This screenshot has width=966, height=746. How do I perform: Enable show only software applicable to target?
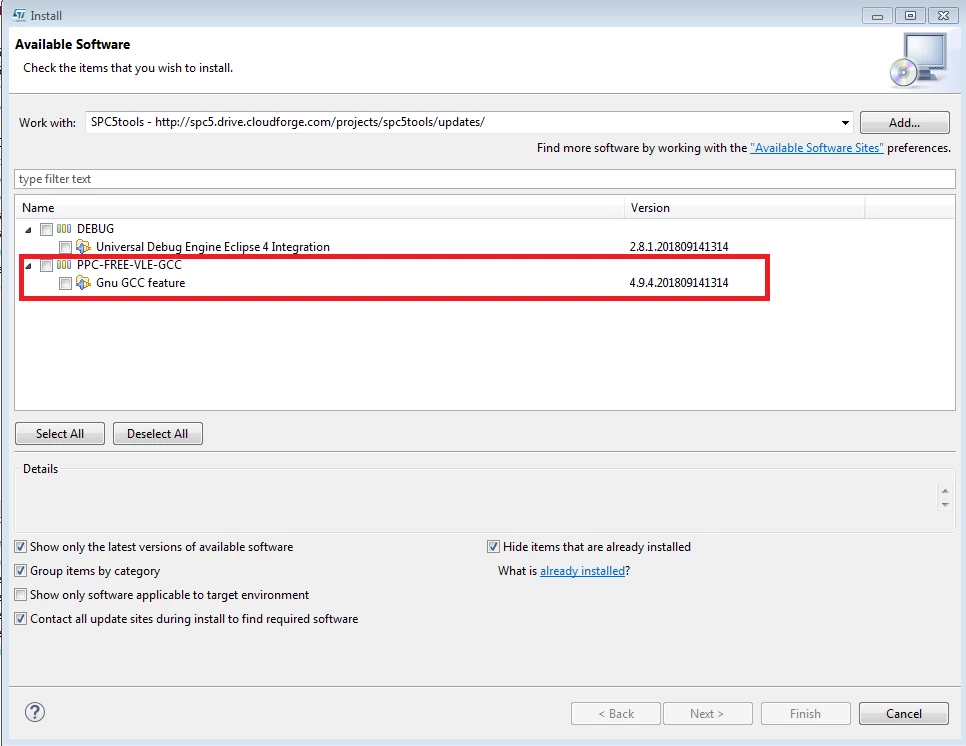(x=21, y=594)
